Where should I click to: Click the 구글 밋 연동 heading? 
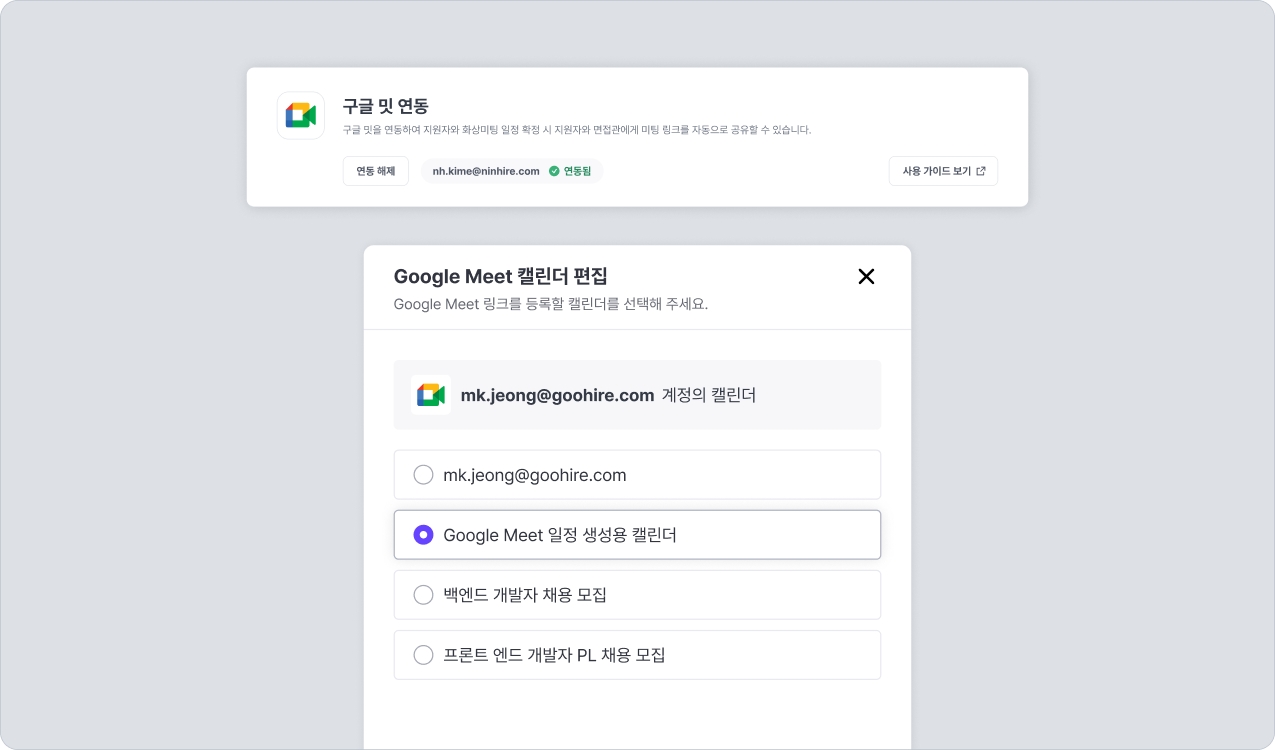(385, 106)
